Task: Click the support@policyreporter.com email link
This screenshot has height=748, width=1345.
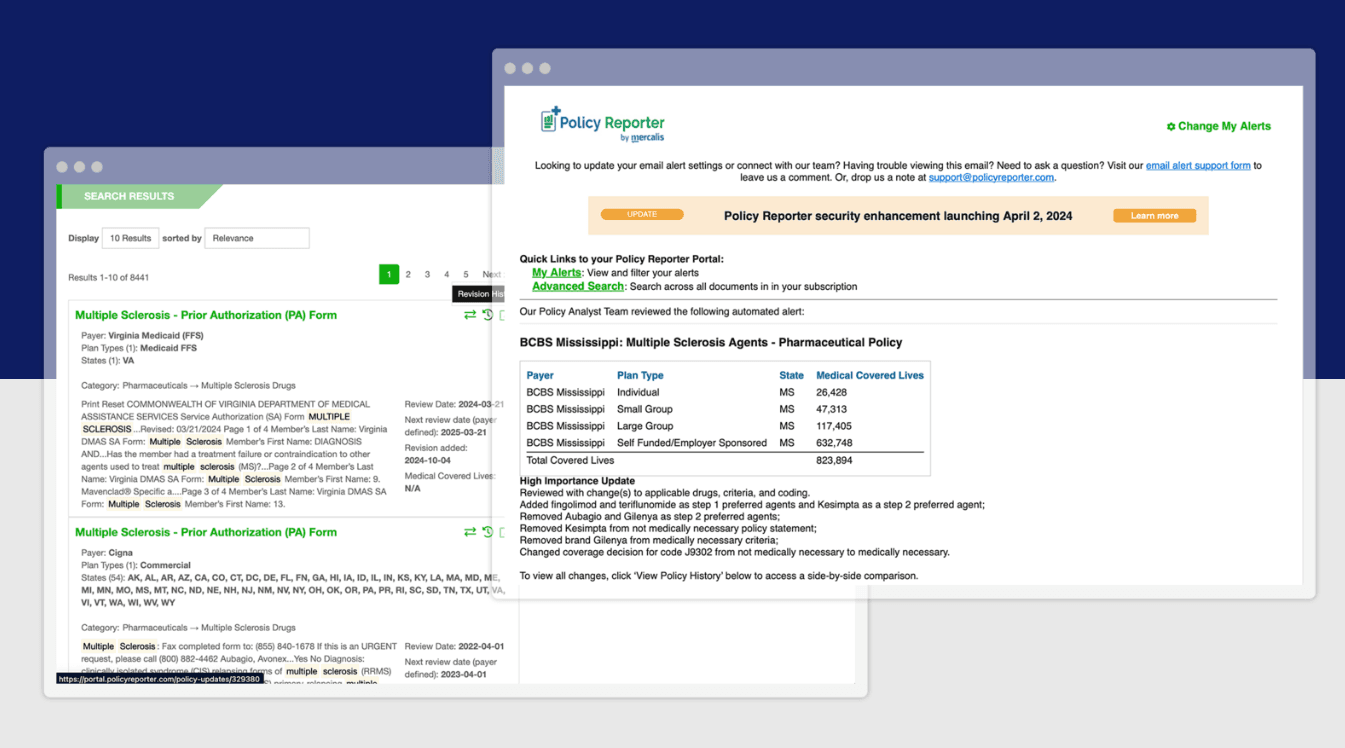Action: (991, 177)
